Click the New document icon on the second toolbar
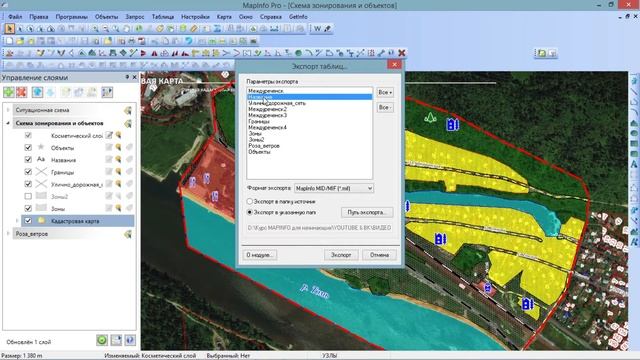The height and width of the screenshot is (360, 640). coord(9,41)
